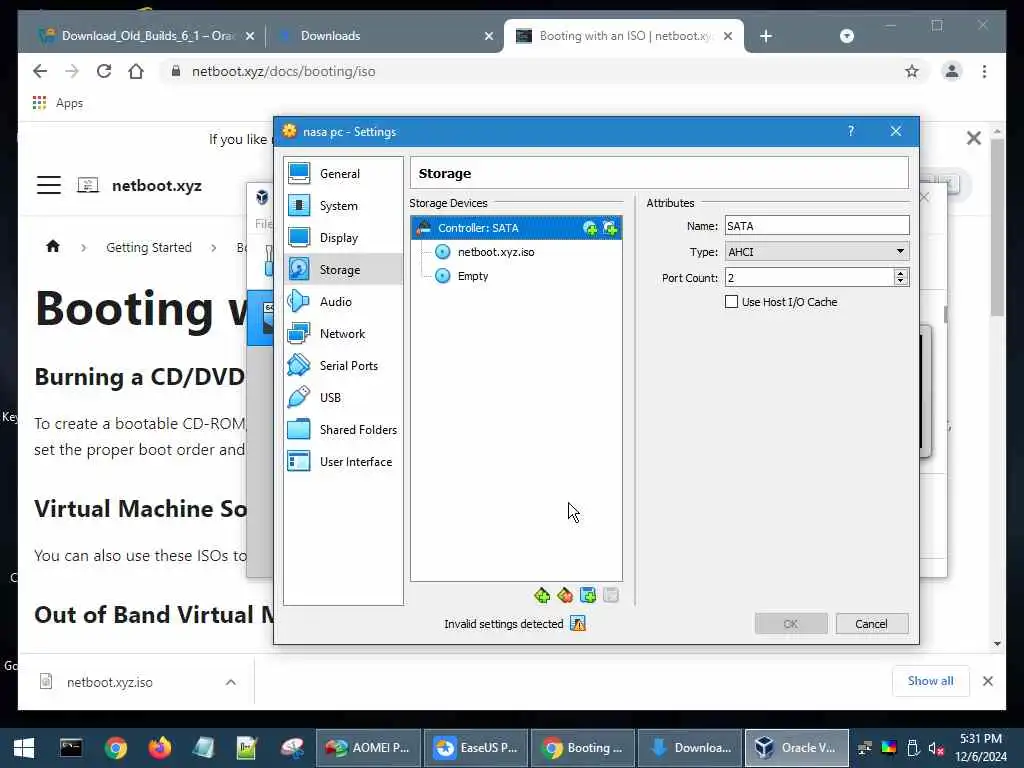Open the Display settings category
Image resolution: width=1024 pixels, height=768 pixels.
tap(343, 238)
